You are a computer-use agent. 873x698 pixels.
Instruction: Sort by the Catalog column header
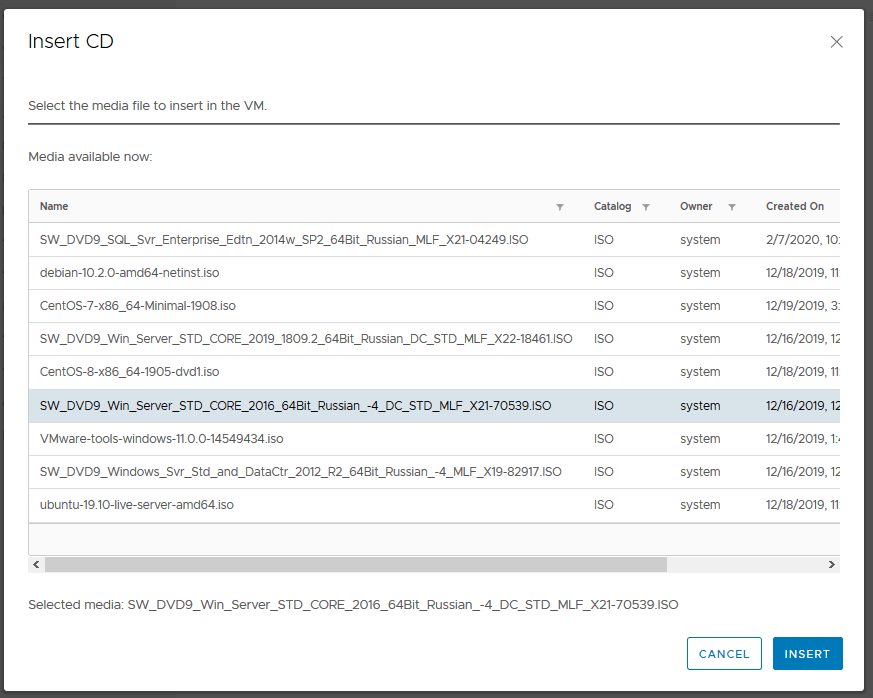(x=612, y=207)
